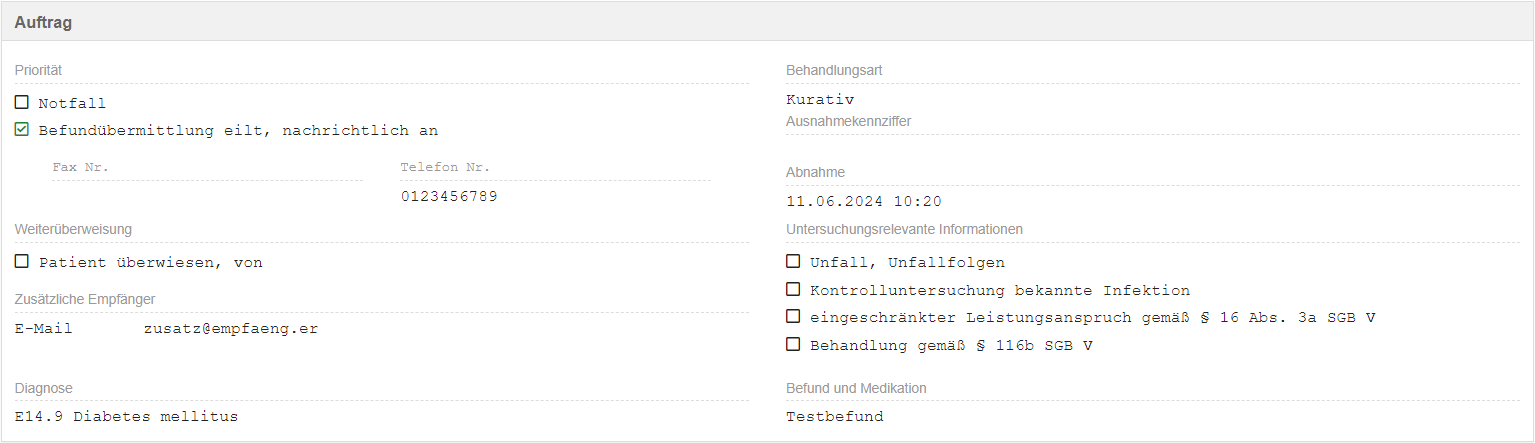Click the Ausnahmekennziffer label
The height and width of the screenshot is (443, 1535).
coord(848,121)
